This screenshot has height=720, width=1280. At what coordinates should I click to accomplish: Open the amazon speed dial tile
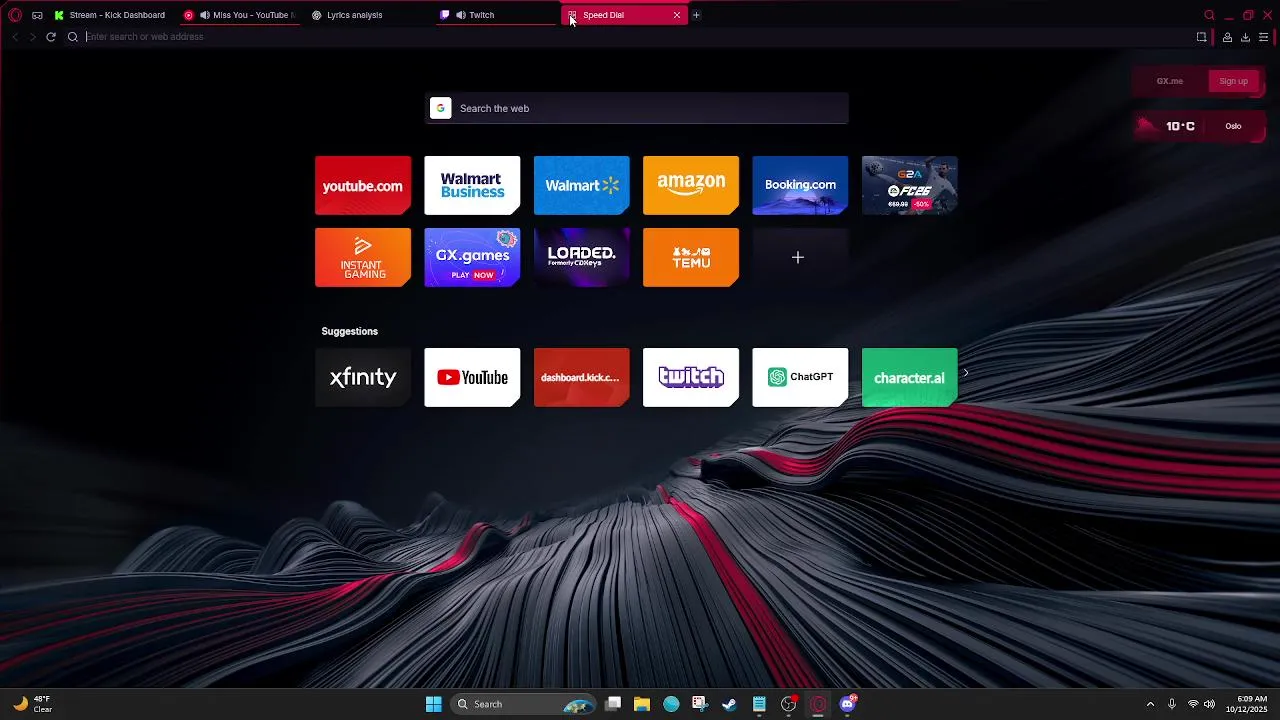(x=691, y=185)
